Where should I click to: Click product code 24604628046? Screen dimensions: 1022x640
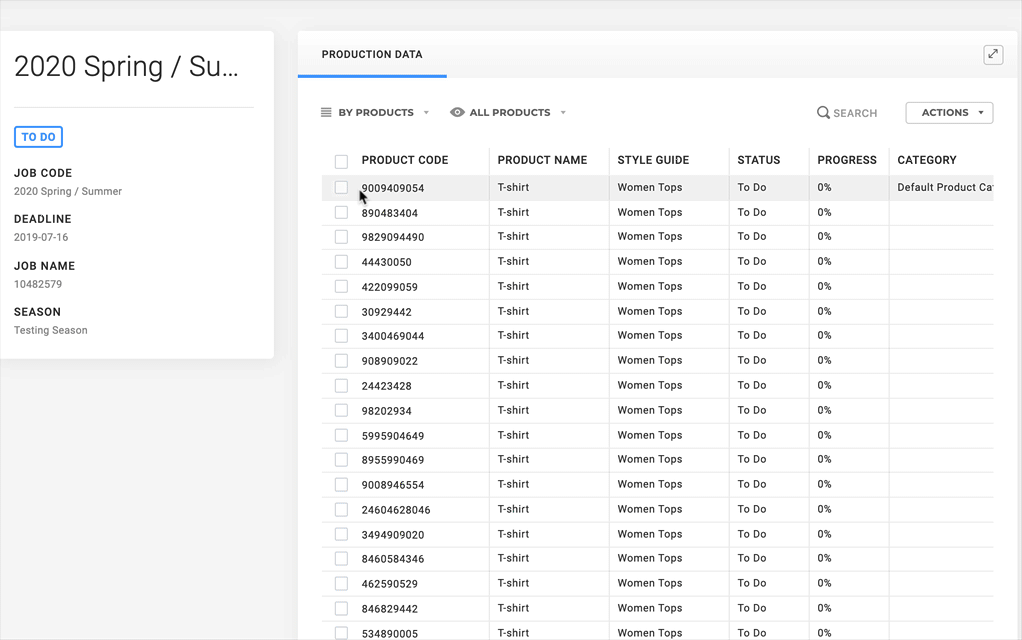coord(396,510)
